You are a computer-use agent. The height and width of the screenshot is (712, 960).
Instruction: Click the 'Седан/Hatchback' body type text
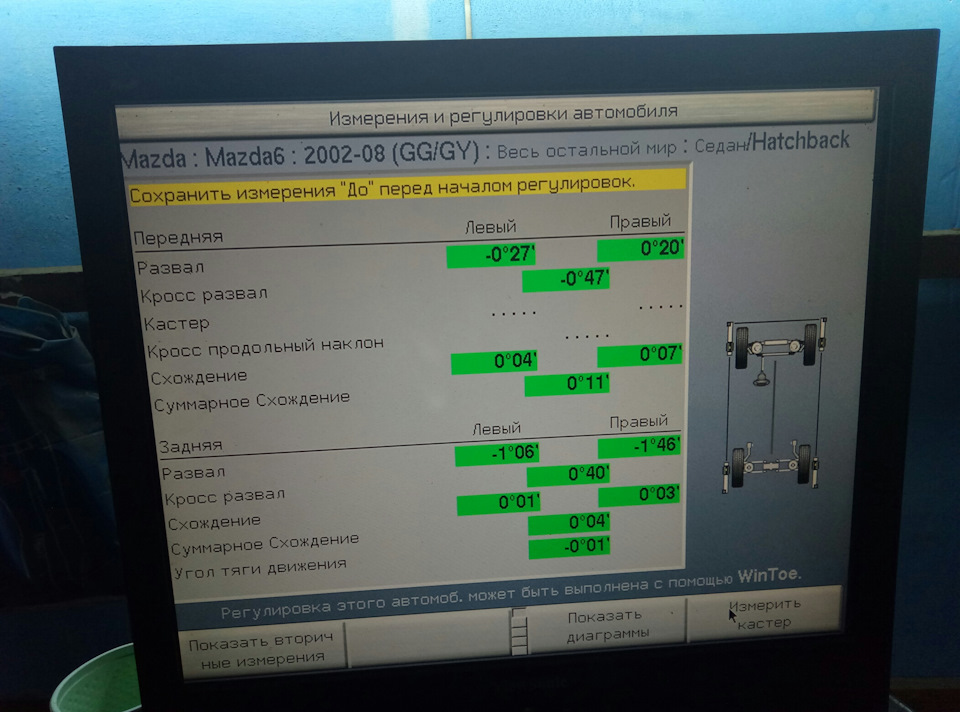point(772,143)
